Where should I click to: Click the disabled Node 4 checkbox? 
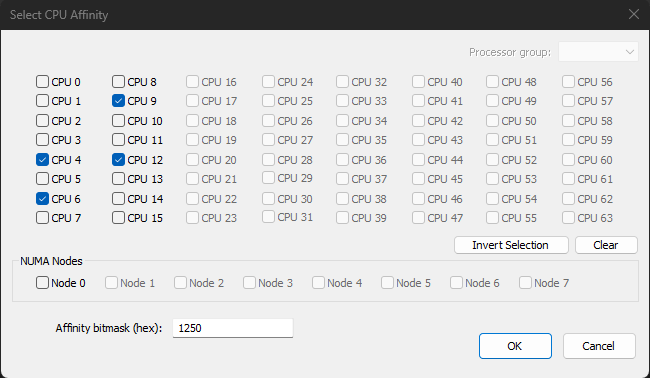coord(318,283)
